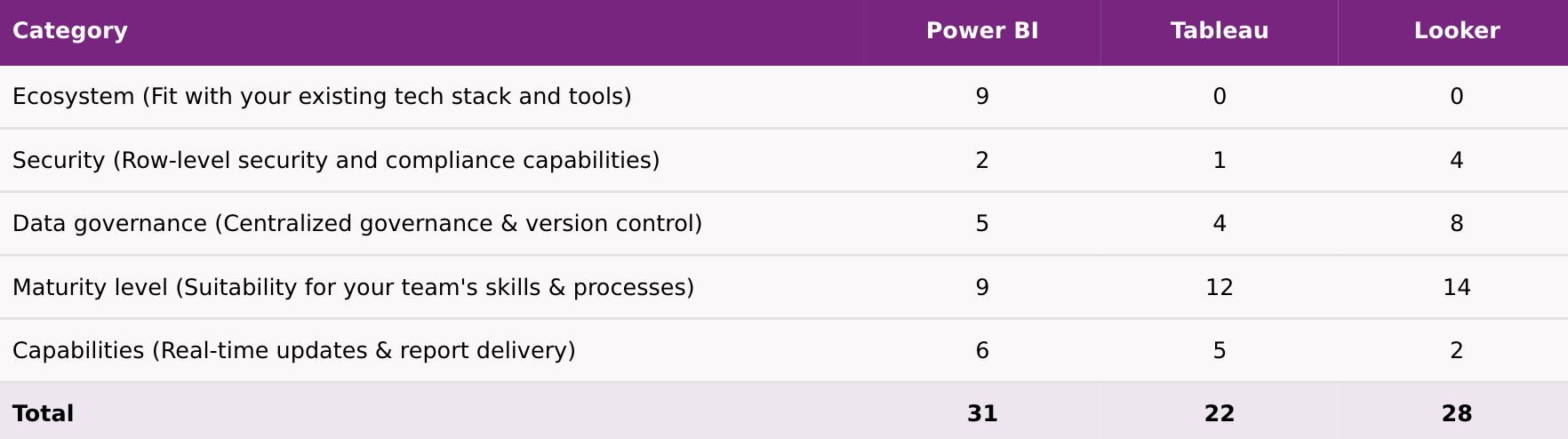Click the Looker column header
The image size is (1568, 439).
click(1457, 31)
